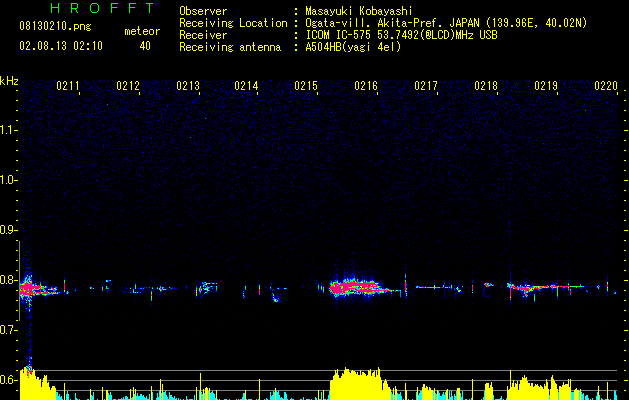Click the faint echo trace near 0219
Image resolution: width=629 pixels, height=400 pixels.
(546, 287)
